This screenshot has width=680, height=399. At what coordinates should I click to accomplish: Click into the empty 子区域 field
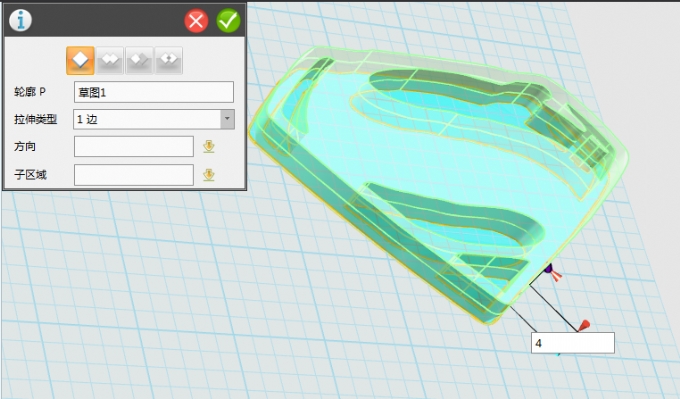click(x=134, y=175)
